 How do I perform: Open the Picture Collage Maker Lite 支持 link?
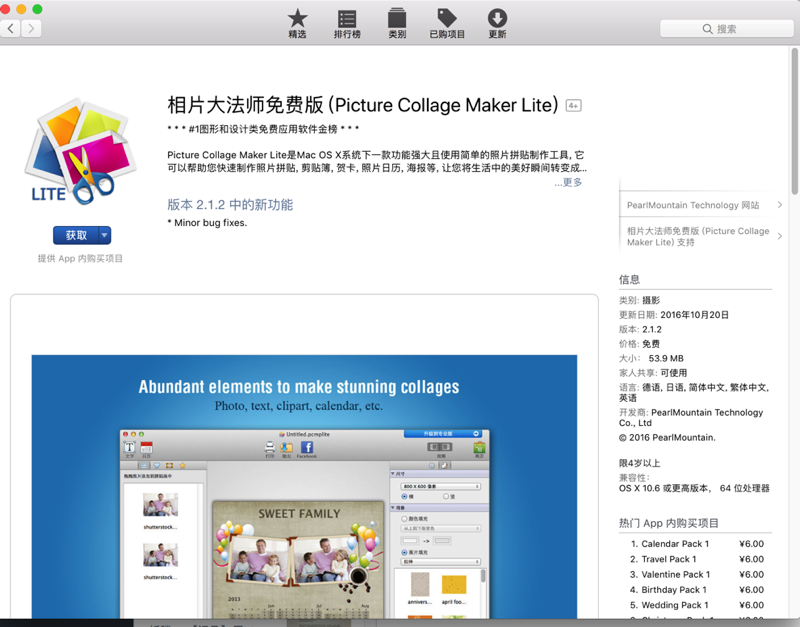point(697,236)
